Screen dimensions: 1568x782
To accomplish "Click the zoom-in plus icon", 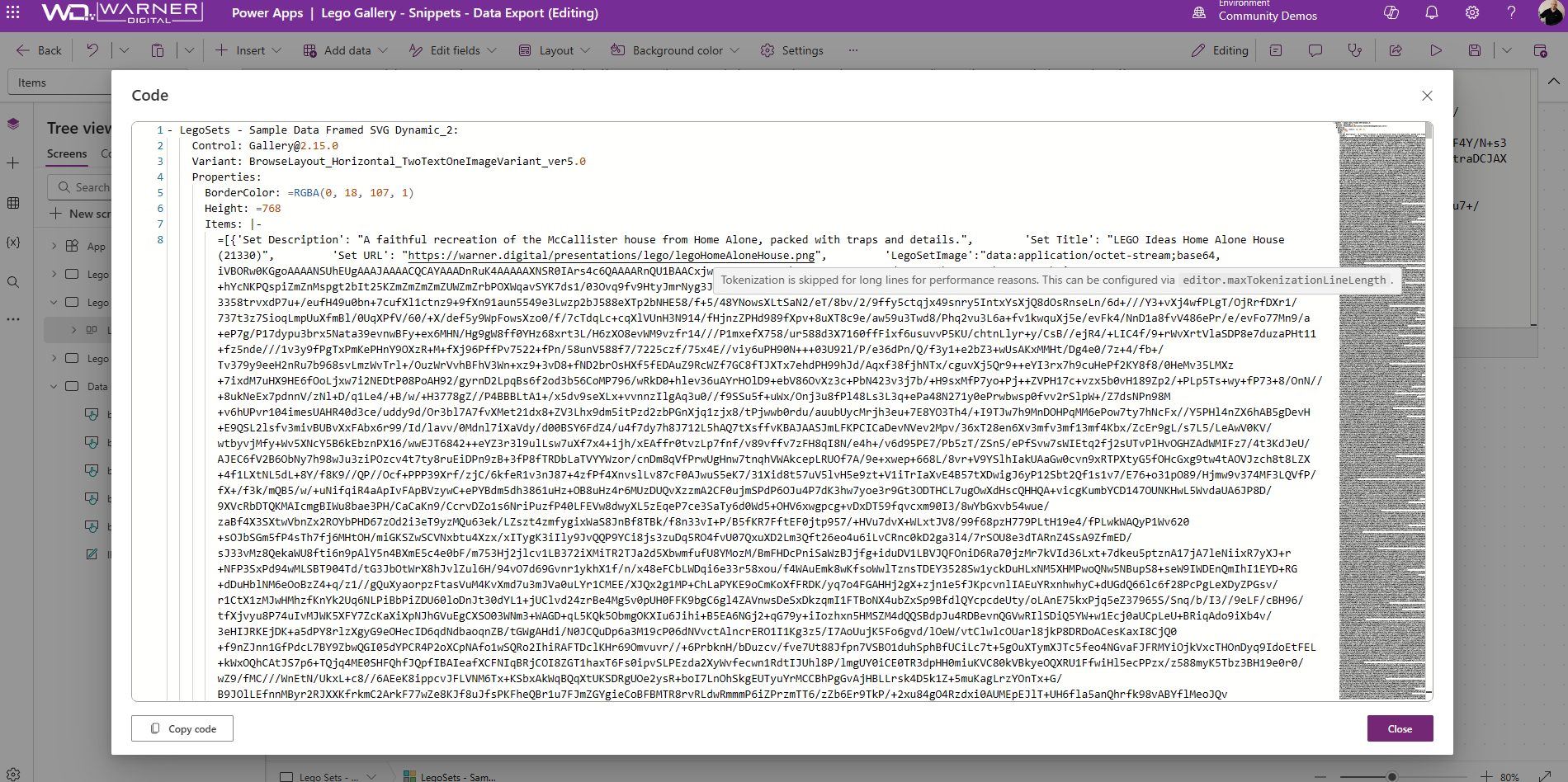I will pos(1486,776).
